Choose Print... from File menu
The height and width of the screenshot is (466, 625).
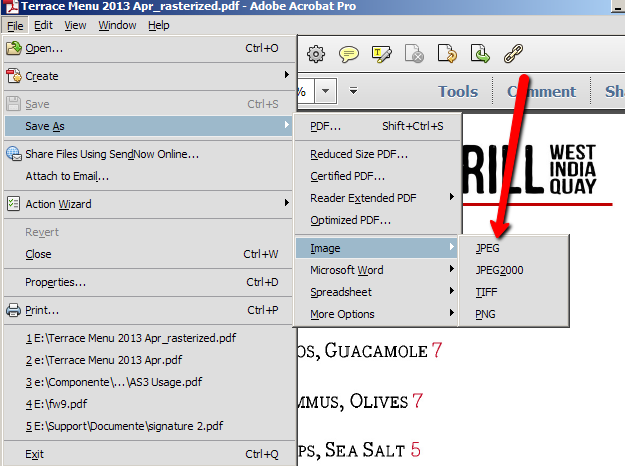148,310
